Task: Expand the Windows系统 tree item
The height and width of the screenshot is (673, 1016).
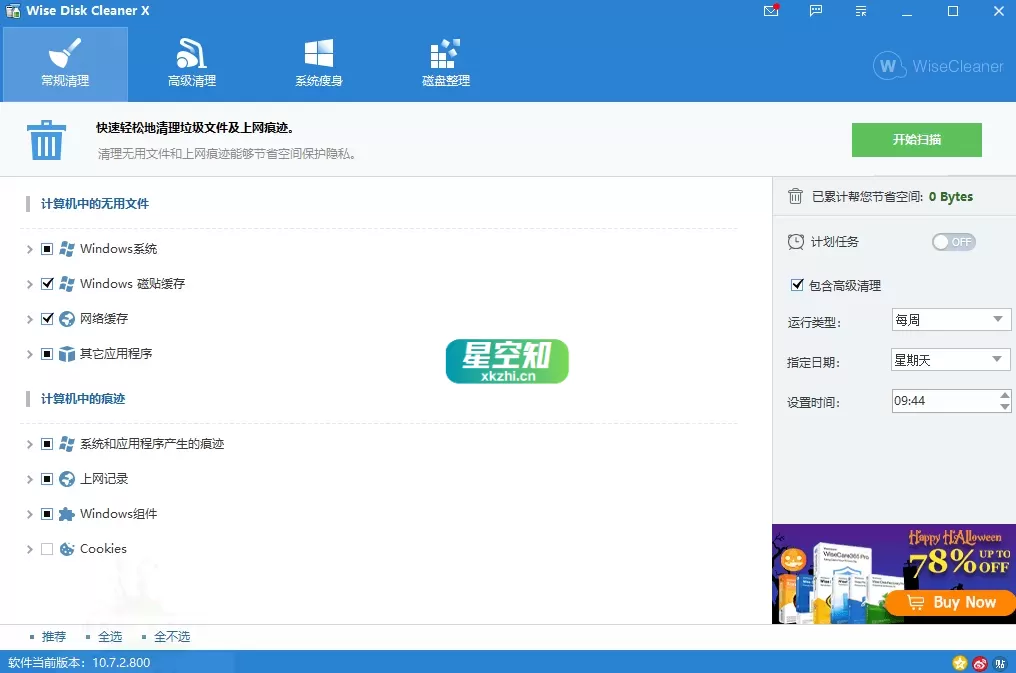Action: (x=29, y=248)
